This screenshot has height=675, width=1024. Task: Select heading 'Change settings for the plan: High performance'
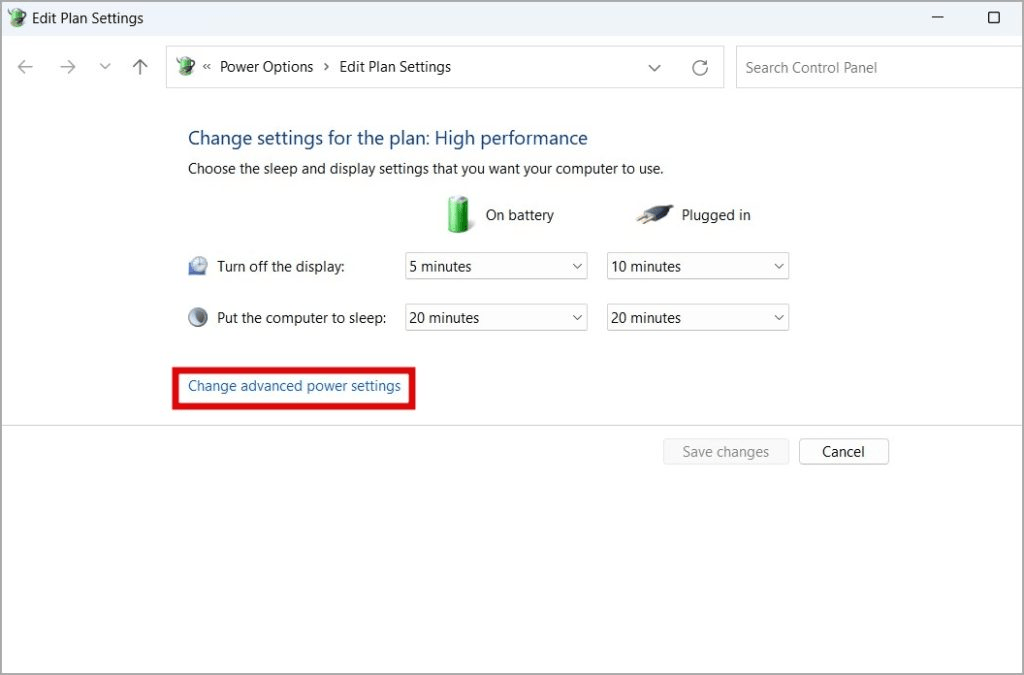pyautogui.click(x=388, y=138)
